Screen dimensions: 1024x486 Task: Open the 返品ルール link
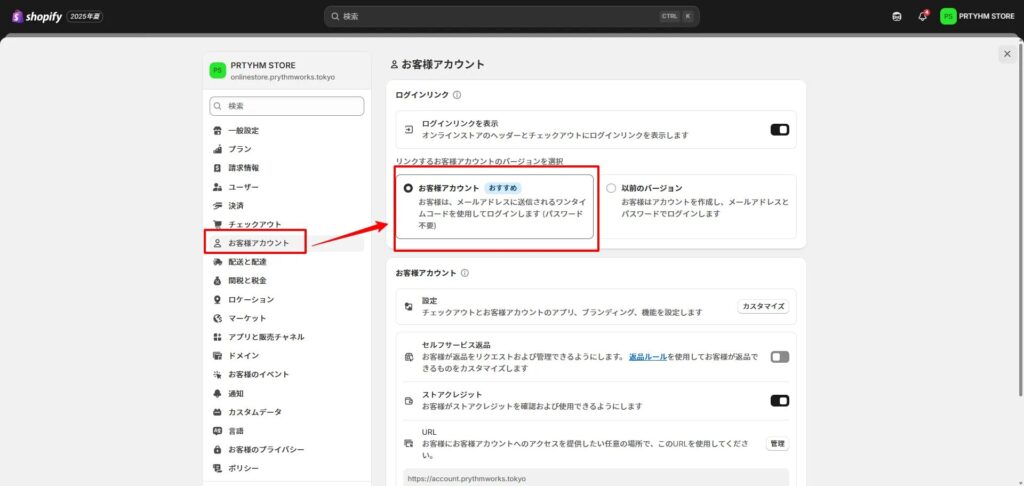point(648,357)
